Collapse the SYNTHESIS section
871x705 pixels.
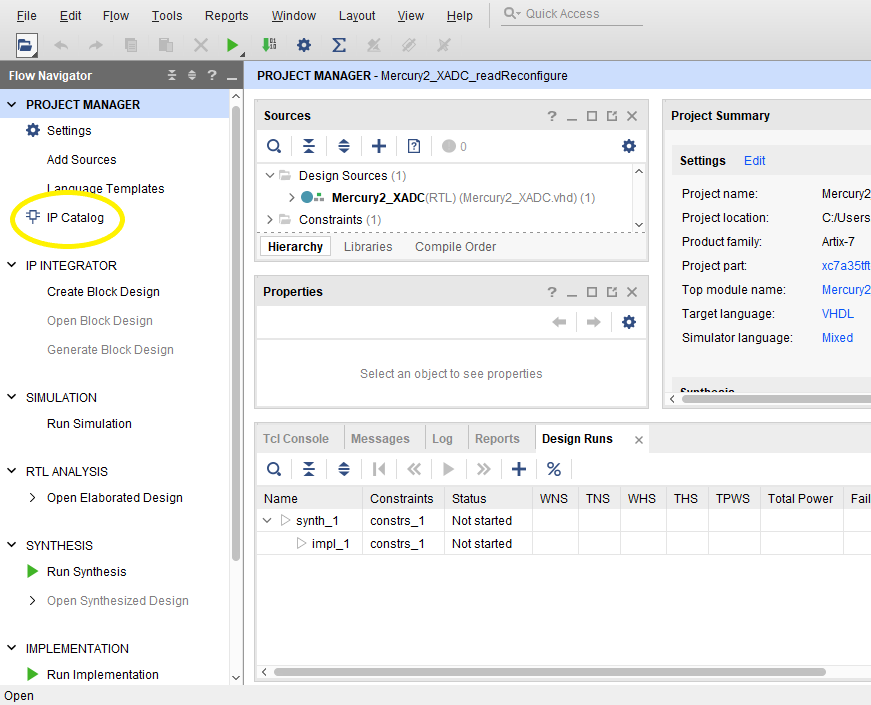12,545
